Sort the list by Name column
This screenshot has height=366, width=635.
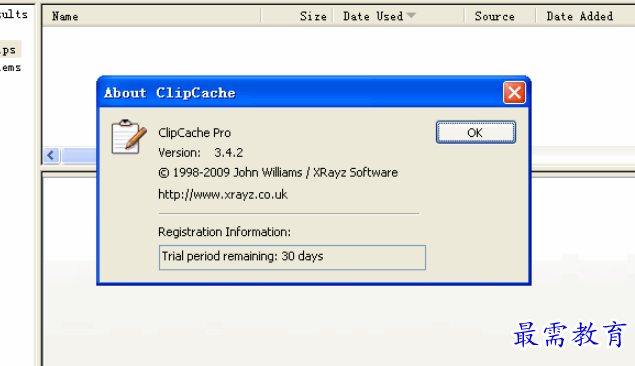pos(151,16)
